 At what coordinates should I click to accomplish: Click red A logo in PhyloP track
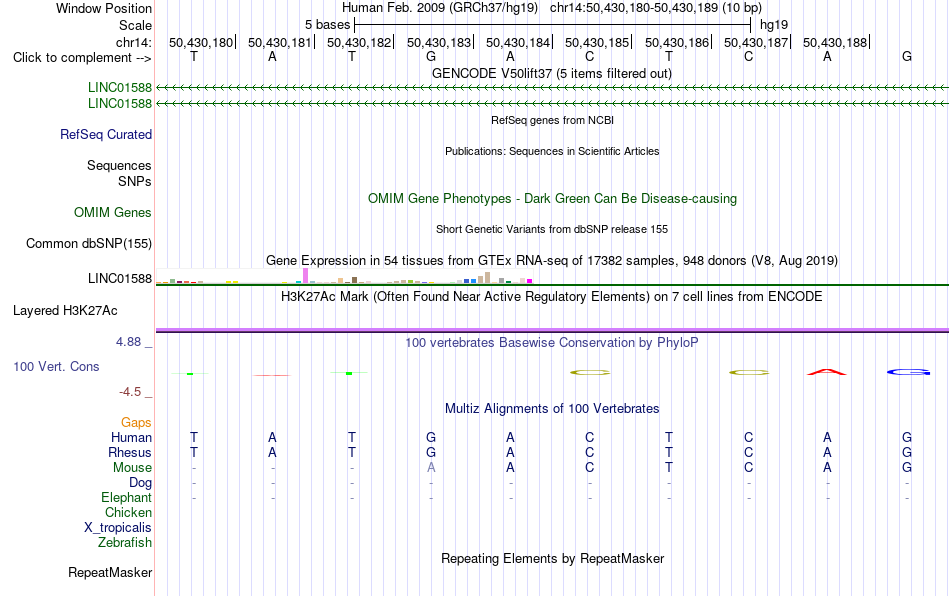click(x=827, y=372)
